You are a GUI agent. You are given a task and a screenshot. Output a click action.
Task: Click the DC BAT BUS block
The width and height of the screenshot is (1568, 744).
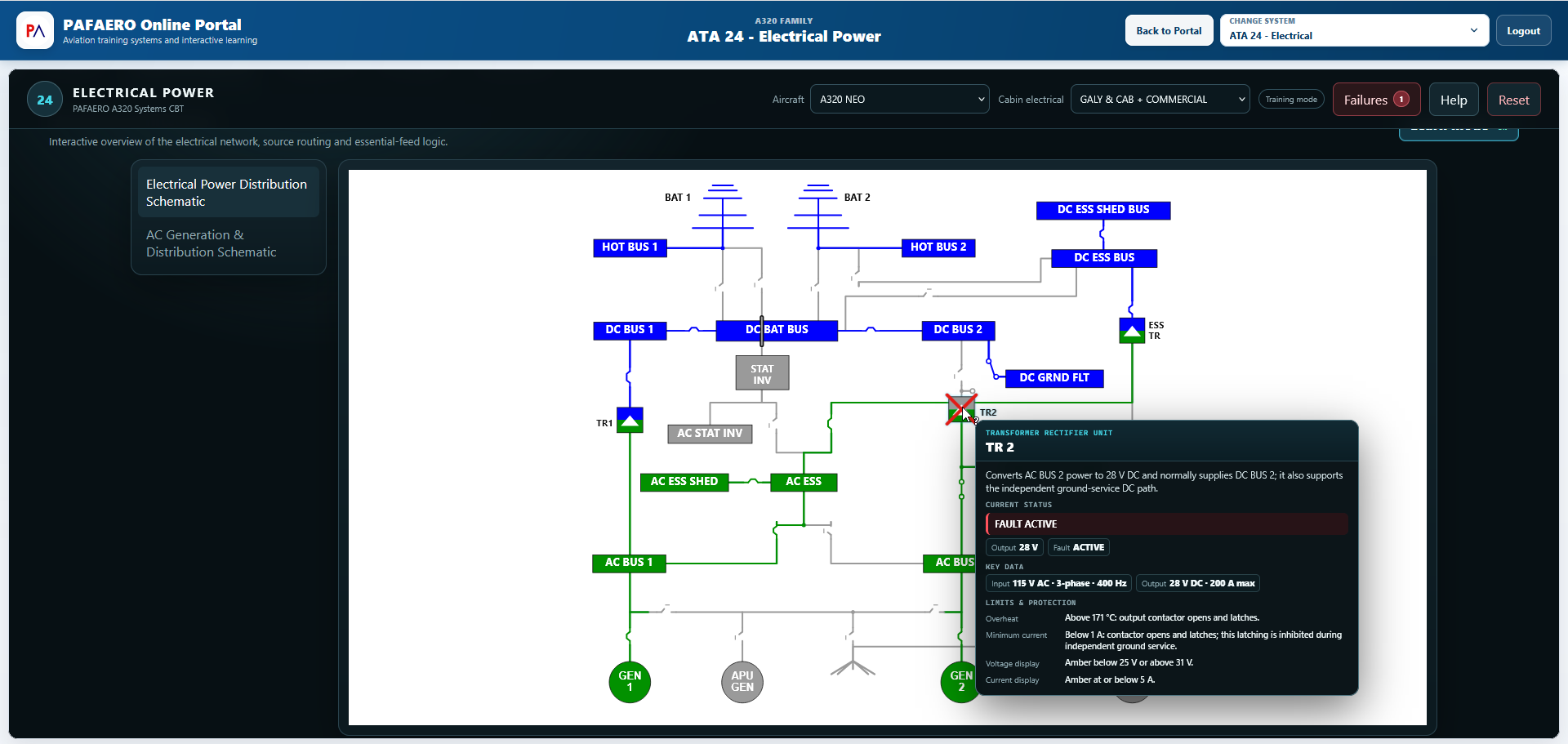pos(777,330)
